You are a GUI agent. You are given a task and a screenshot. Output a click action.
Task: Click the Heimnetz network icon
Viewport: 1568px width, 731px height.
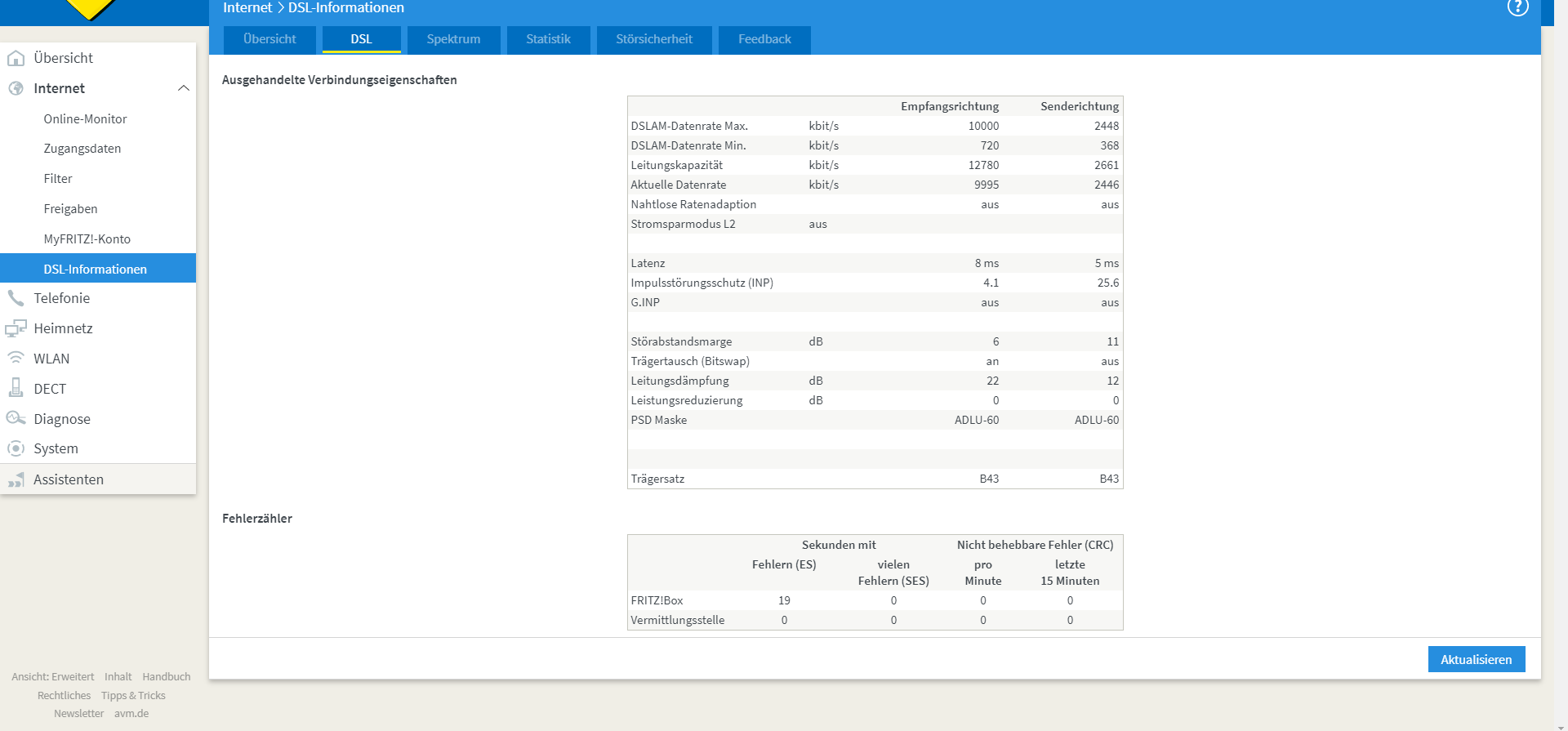point(16,328)
